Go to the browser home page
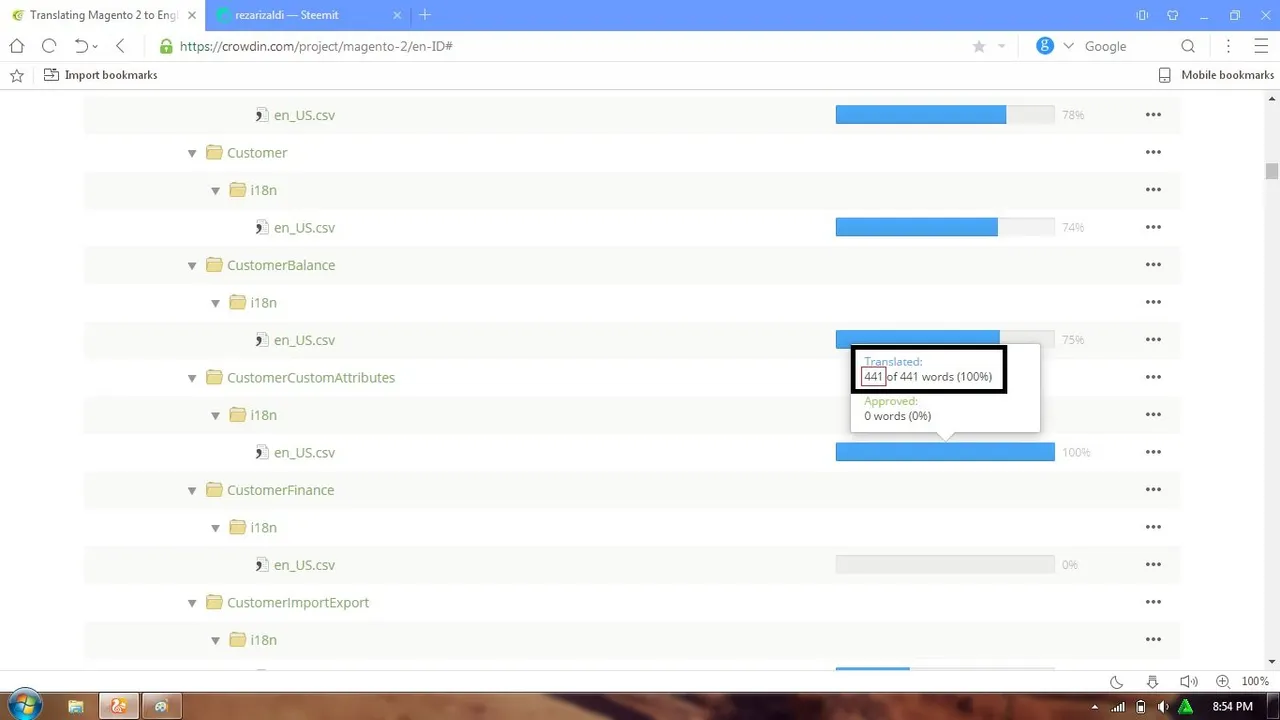Image resolution: width=1280 pixels, height=720 pixels. coord(17,46)
